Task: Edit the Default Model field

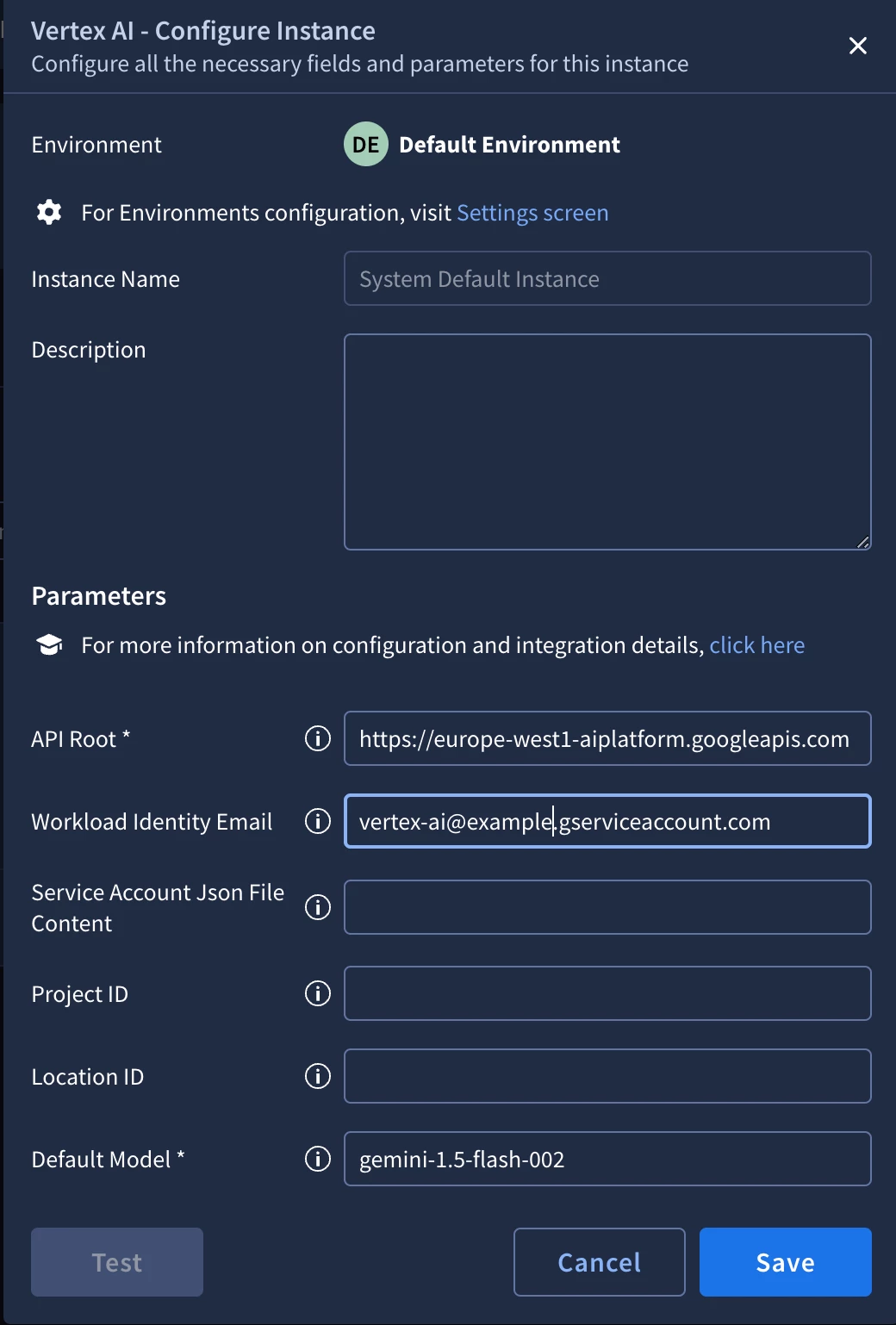Action: click(x=607, y=1159)
